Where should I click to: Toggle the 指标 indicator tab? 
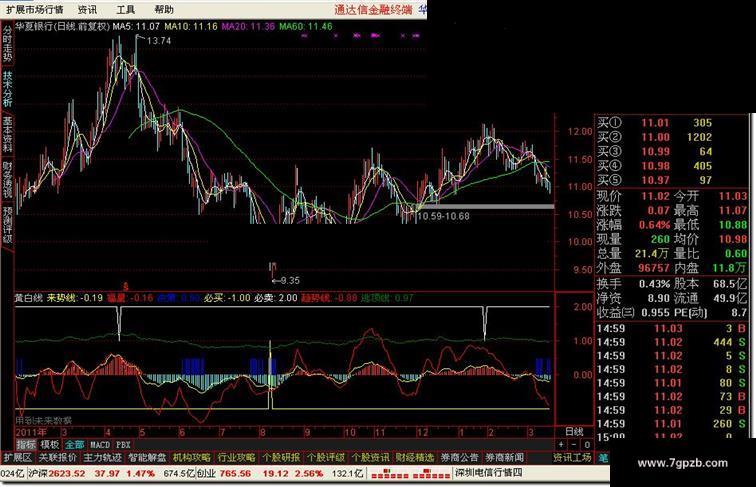[26, 445]
